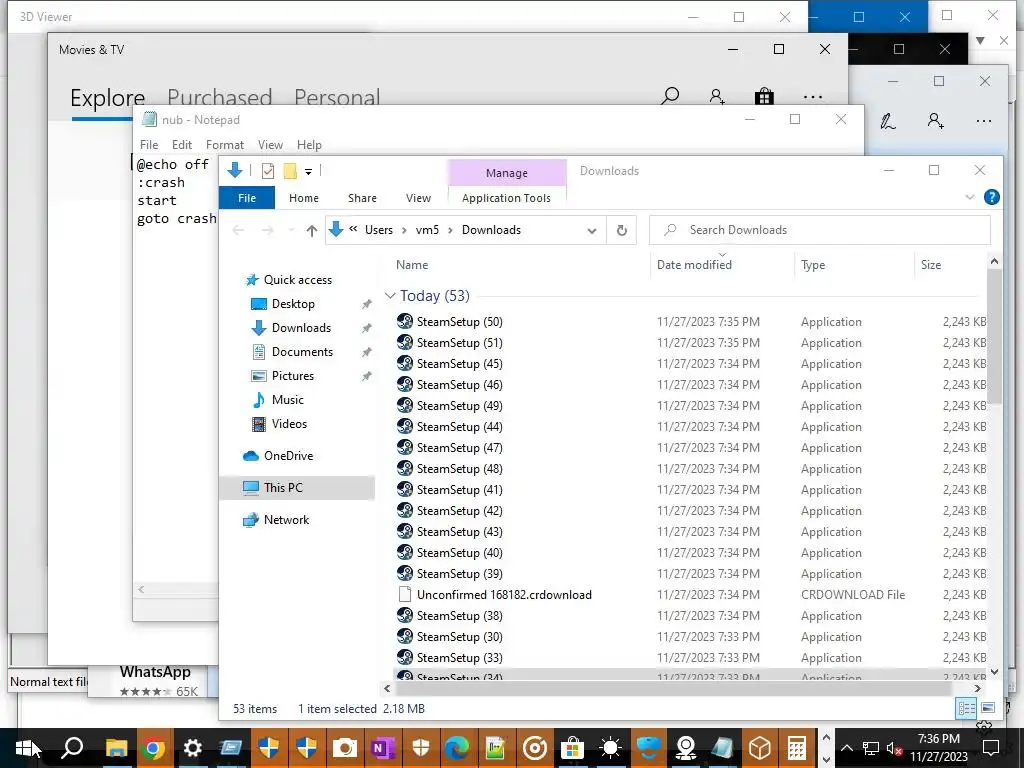Open Calculator from the taskbar

coord(797,748)
